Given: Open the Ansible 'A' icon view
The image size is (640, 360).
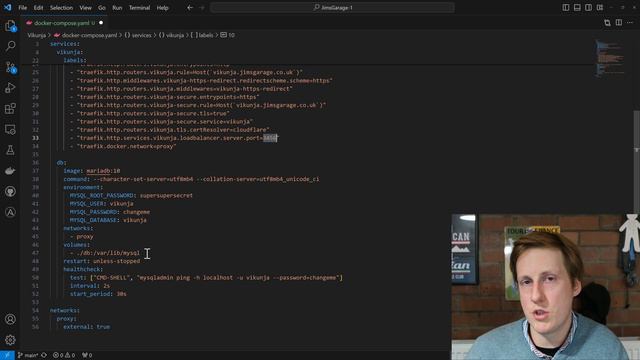Looking at the screenshot, I should point(10,212).
